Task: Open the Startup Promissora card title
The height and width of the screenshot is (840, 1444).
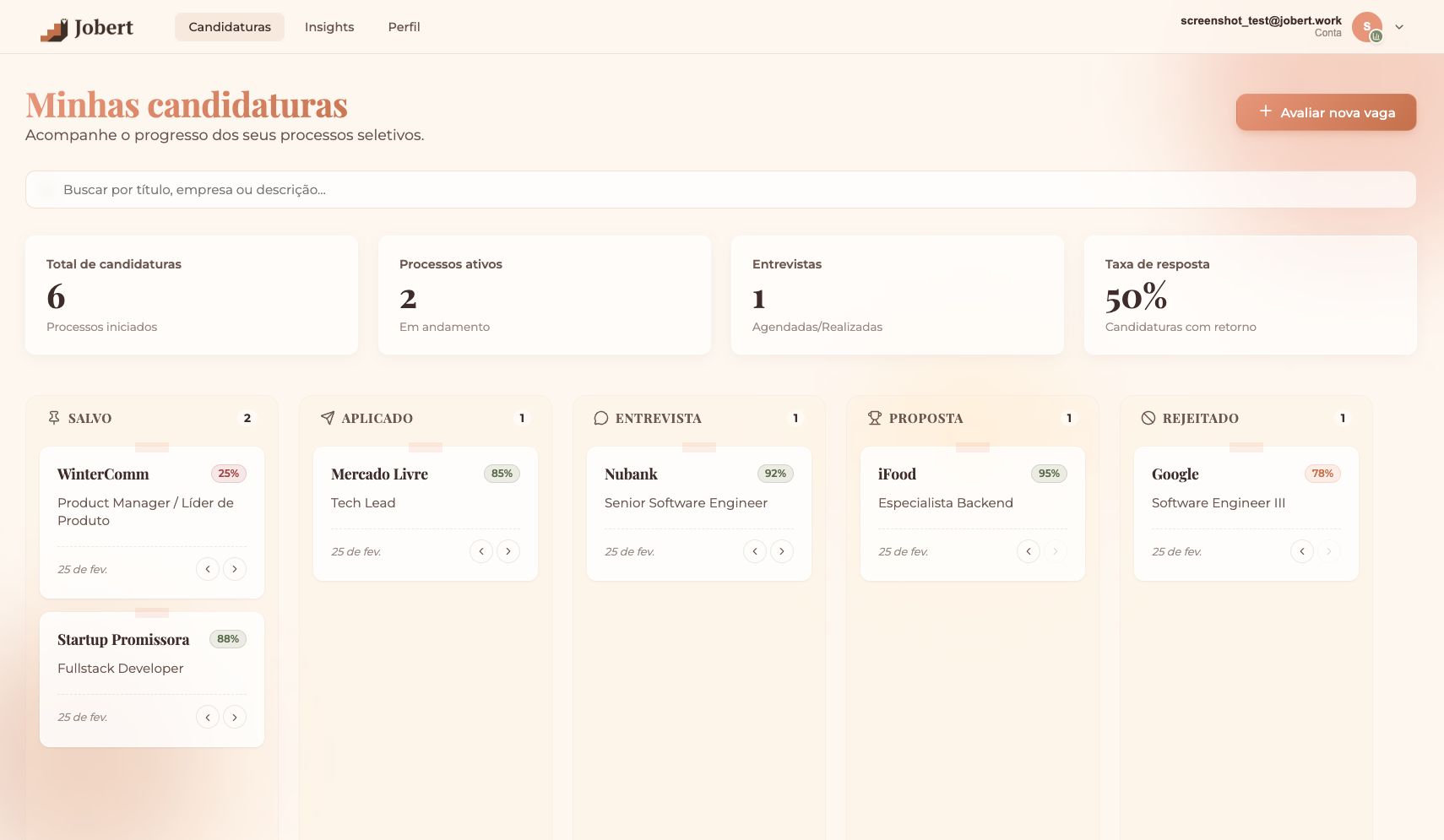Action: 123,640
